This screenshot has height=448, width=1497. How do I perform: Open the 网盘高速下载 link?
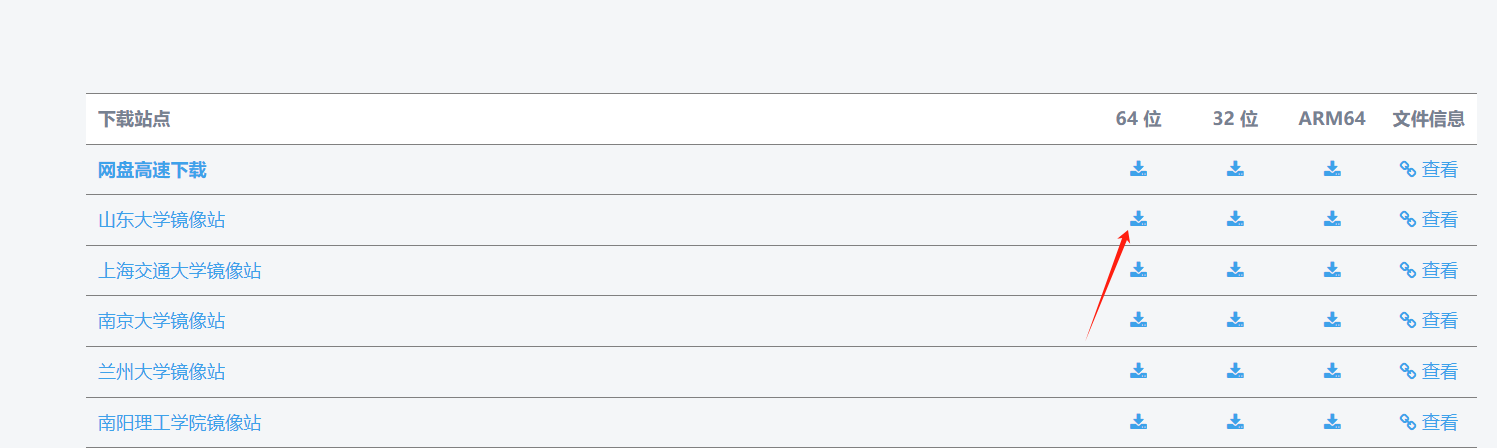pyautogui.click(x=152, y=170)
